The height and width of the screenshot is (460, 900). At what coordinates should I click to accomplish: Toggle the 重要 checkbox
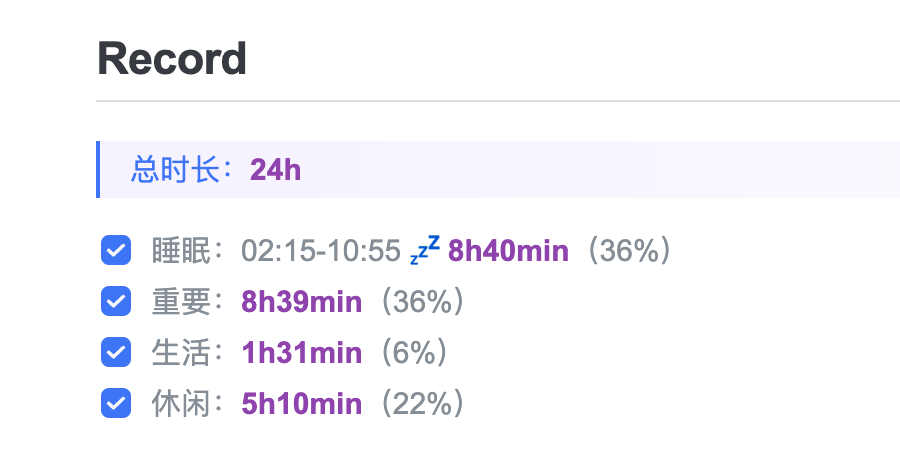[116, 301]
